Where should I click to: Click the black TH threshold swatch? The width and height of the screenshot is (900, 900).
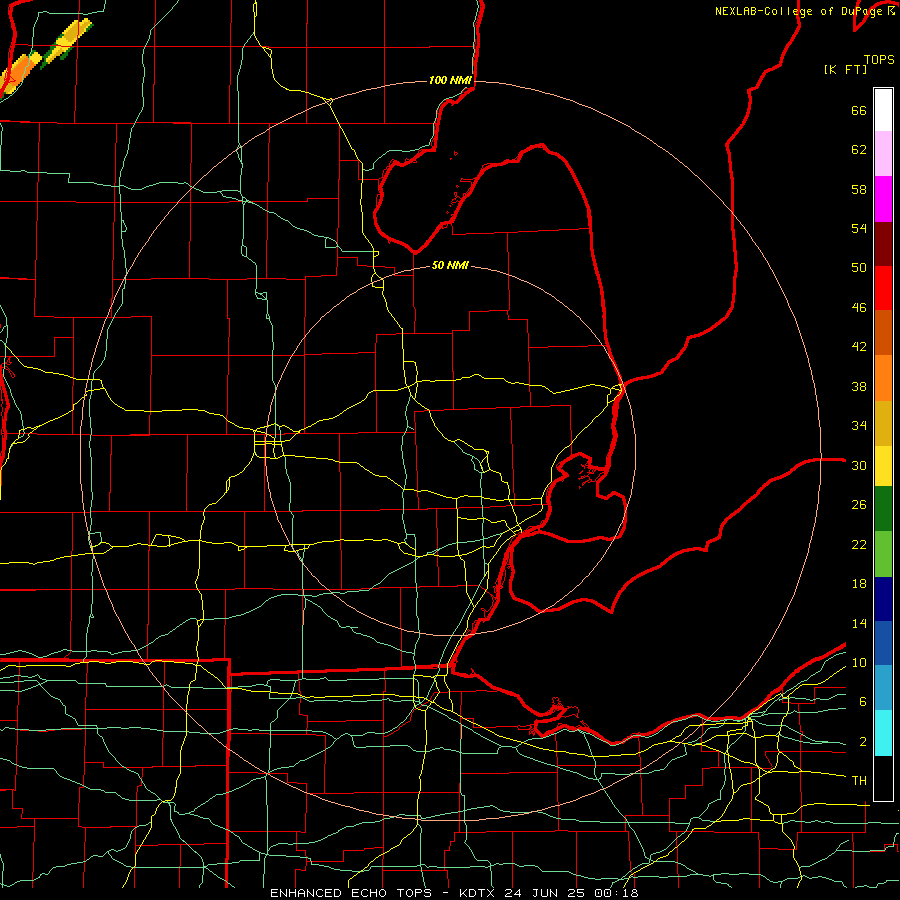tap(883, 778)
